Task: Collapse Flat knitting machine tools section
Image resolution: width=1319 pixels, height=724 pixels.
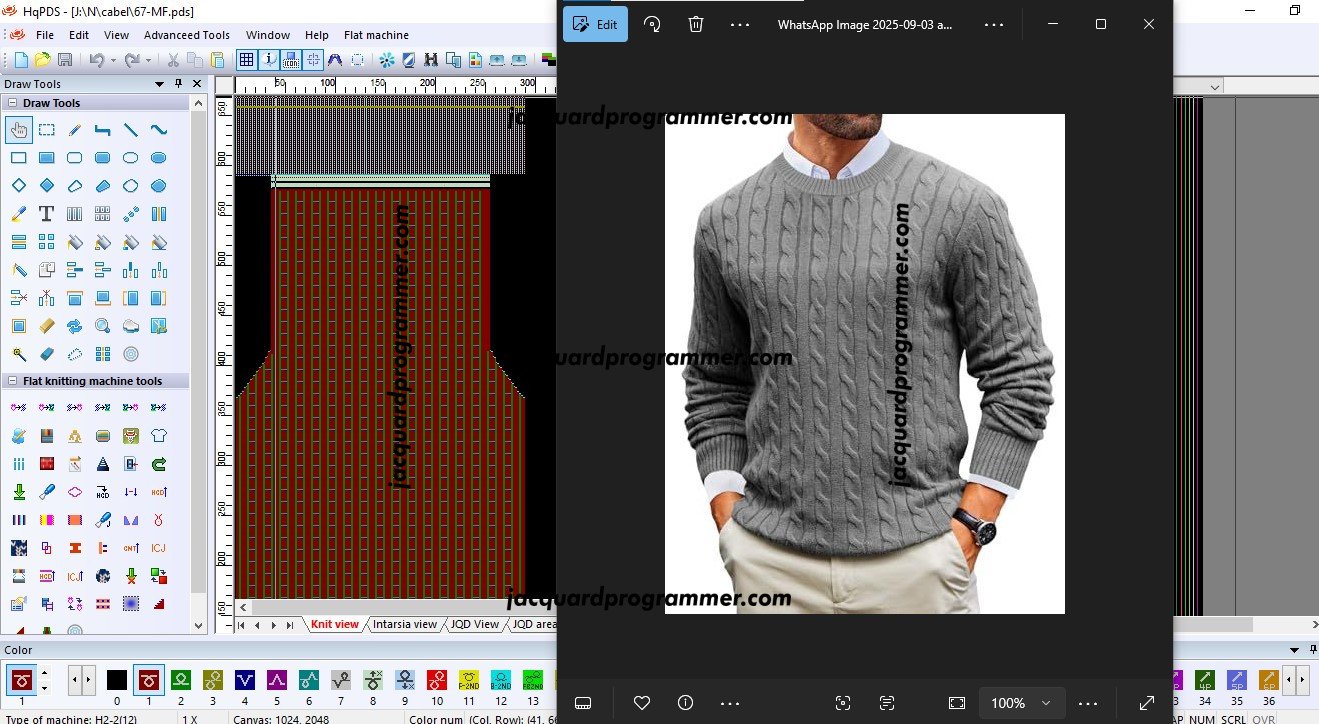Action: (x=12, y=381)
